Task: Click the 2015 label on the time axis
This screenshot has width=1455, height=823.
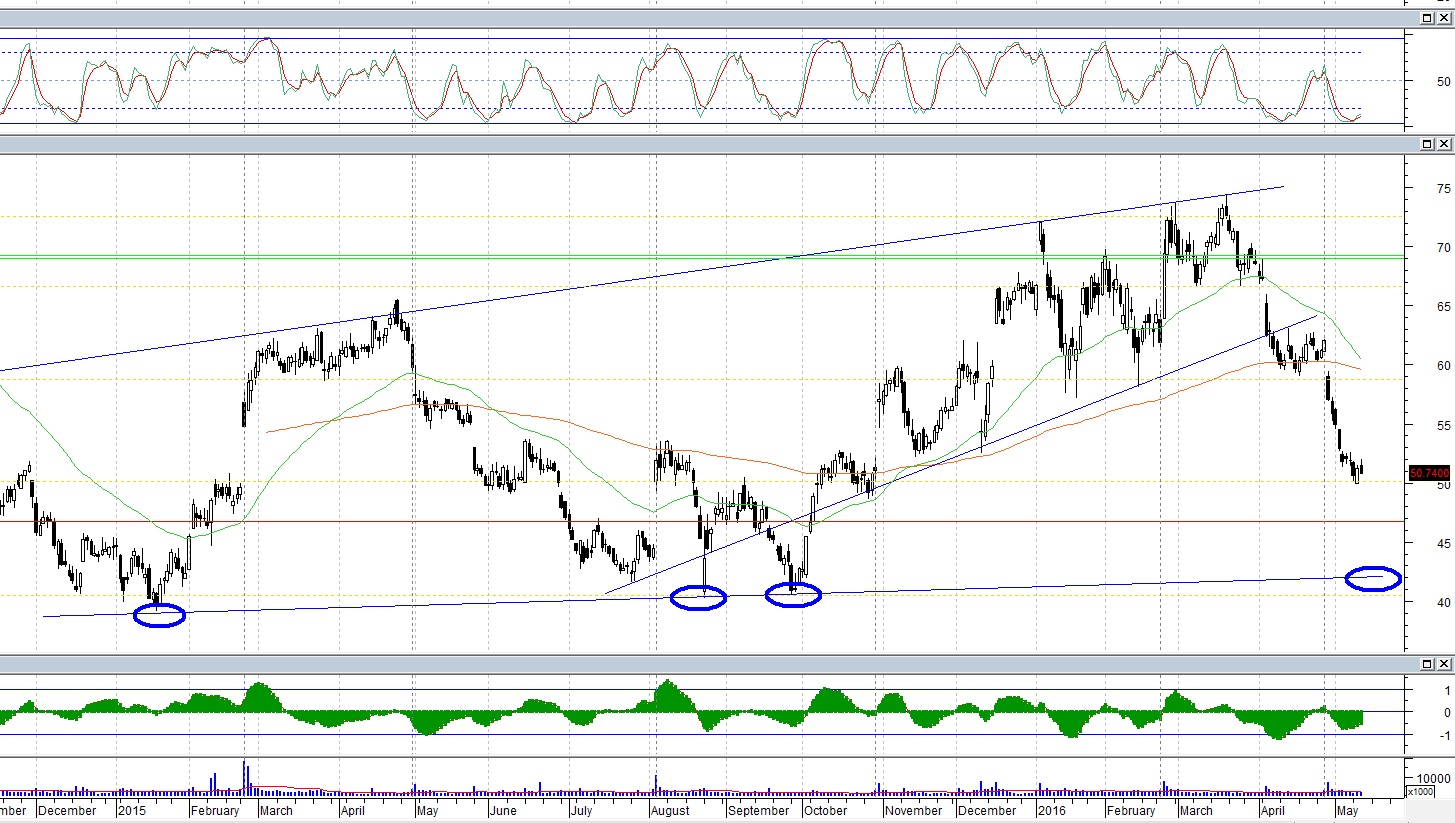Action: (x=132, y=810)
